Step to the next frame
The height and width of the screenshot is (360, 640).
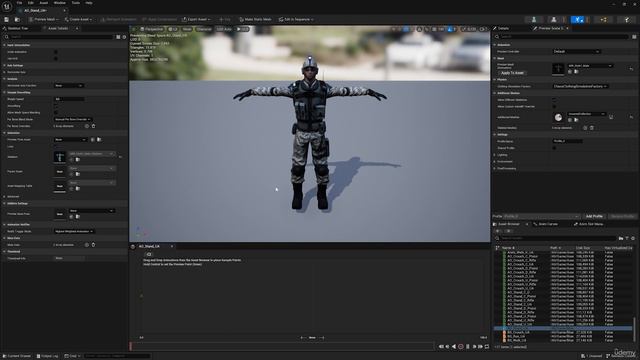tap(474, 347)
